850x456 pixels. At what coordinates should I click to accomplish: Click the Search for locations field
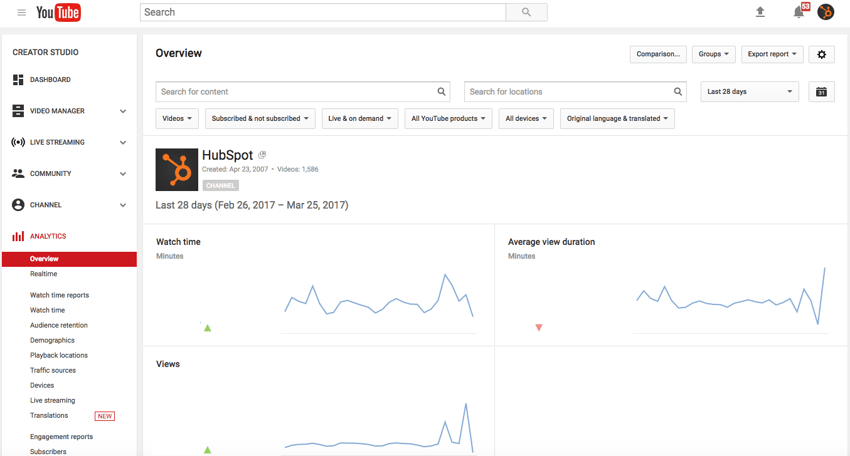click(575, 92)
